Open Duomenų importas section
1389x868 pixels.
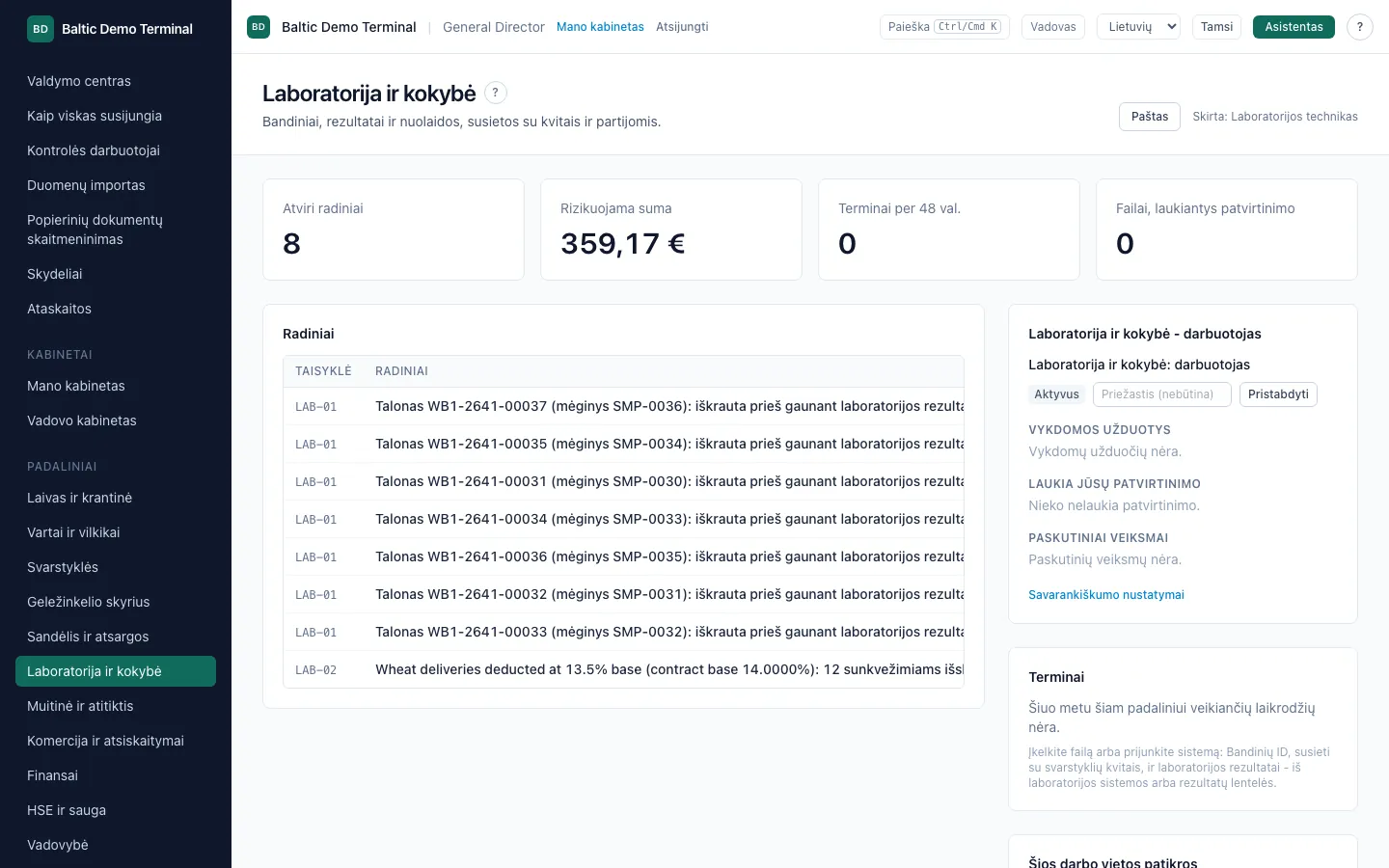(116, 185)
